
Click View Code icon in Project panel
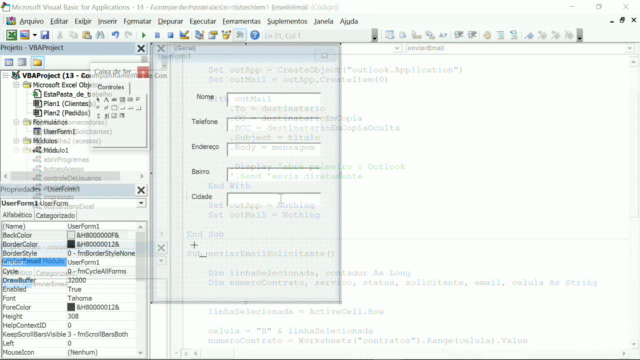9,62
